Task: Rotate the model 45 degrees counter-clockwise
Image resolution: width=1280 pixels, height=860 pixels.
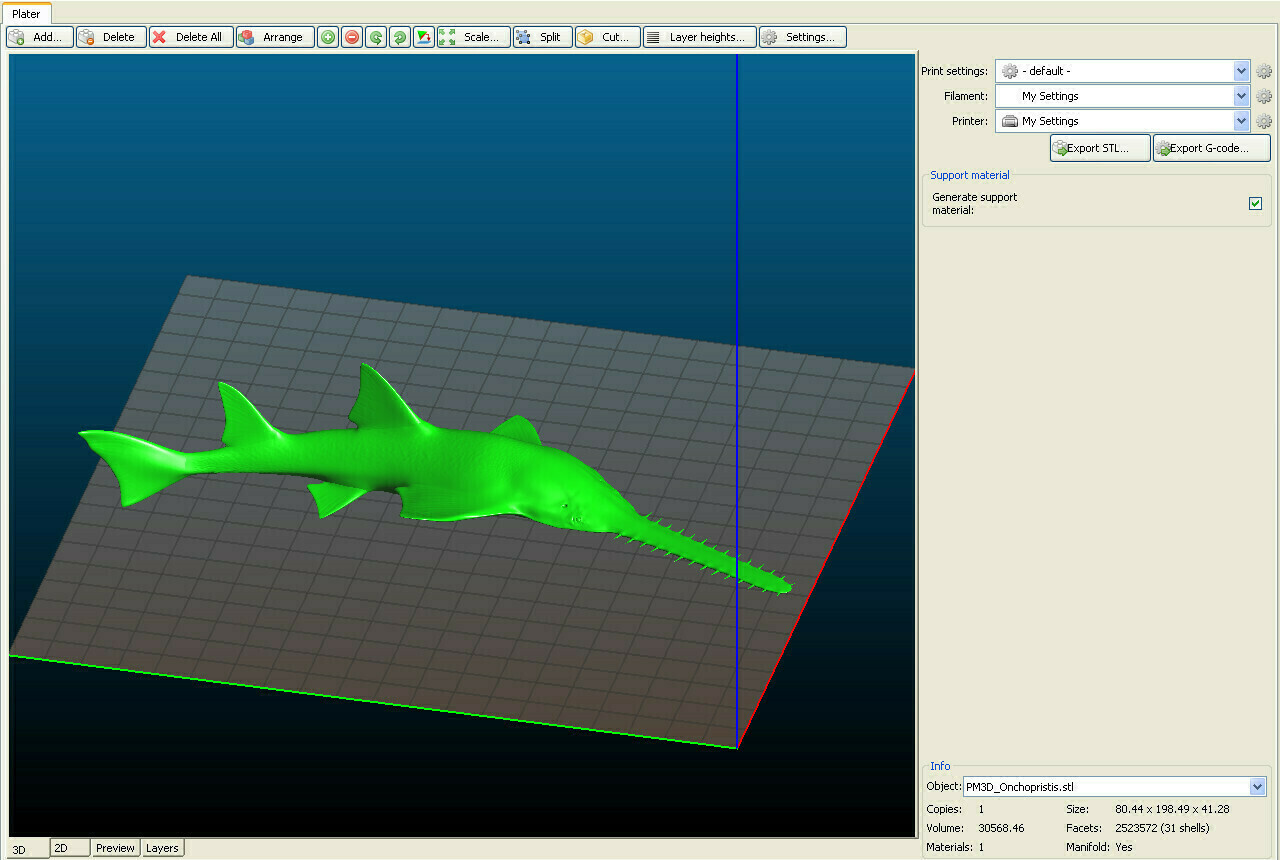Action: 375,37
